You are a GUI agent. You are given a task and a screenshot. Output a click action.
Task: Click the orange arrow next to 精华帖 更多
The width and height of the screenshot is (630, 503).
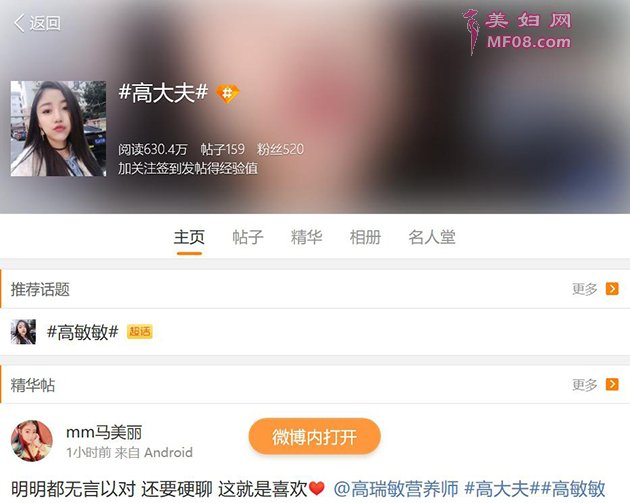612,384
